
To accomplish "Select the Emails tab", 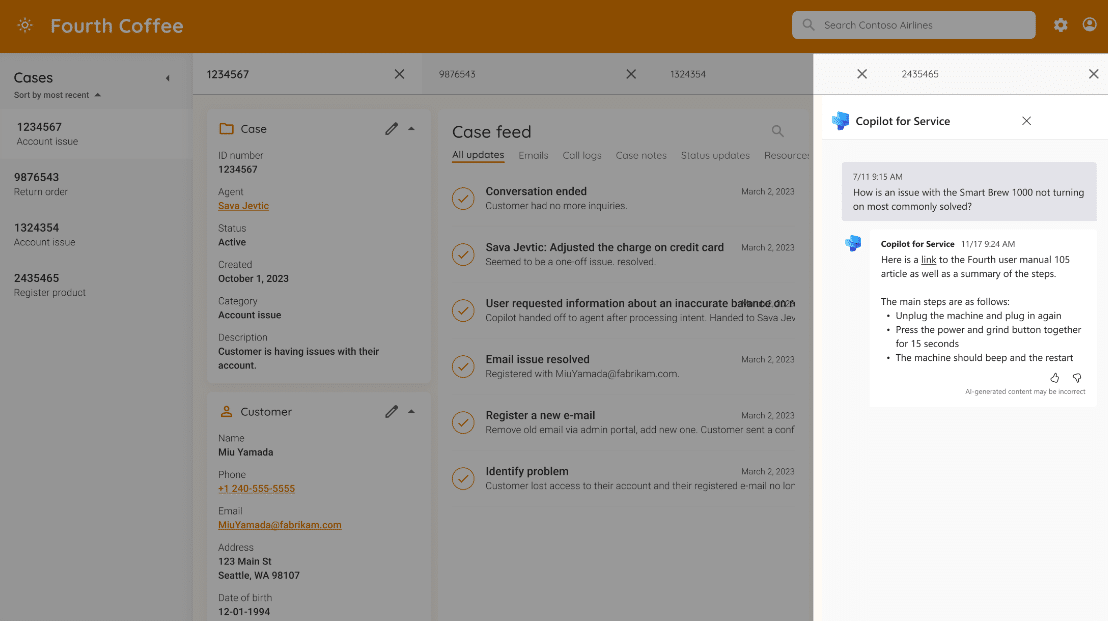I will click(x=534, y=155).
